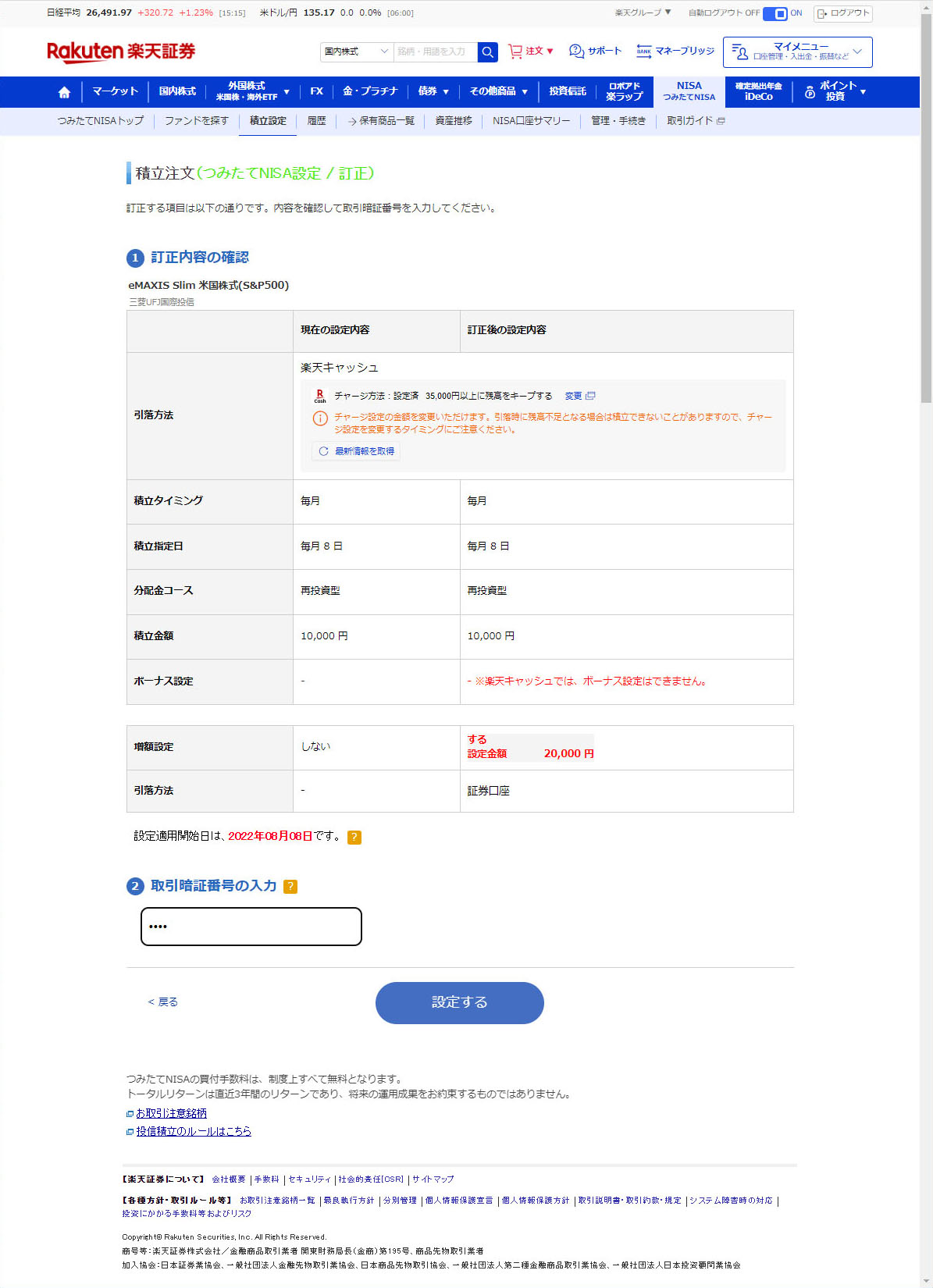
Task: Switch to the 履歴 sub-tab
Action: [x=316, y=121]
